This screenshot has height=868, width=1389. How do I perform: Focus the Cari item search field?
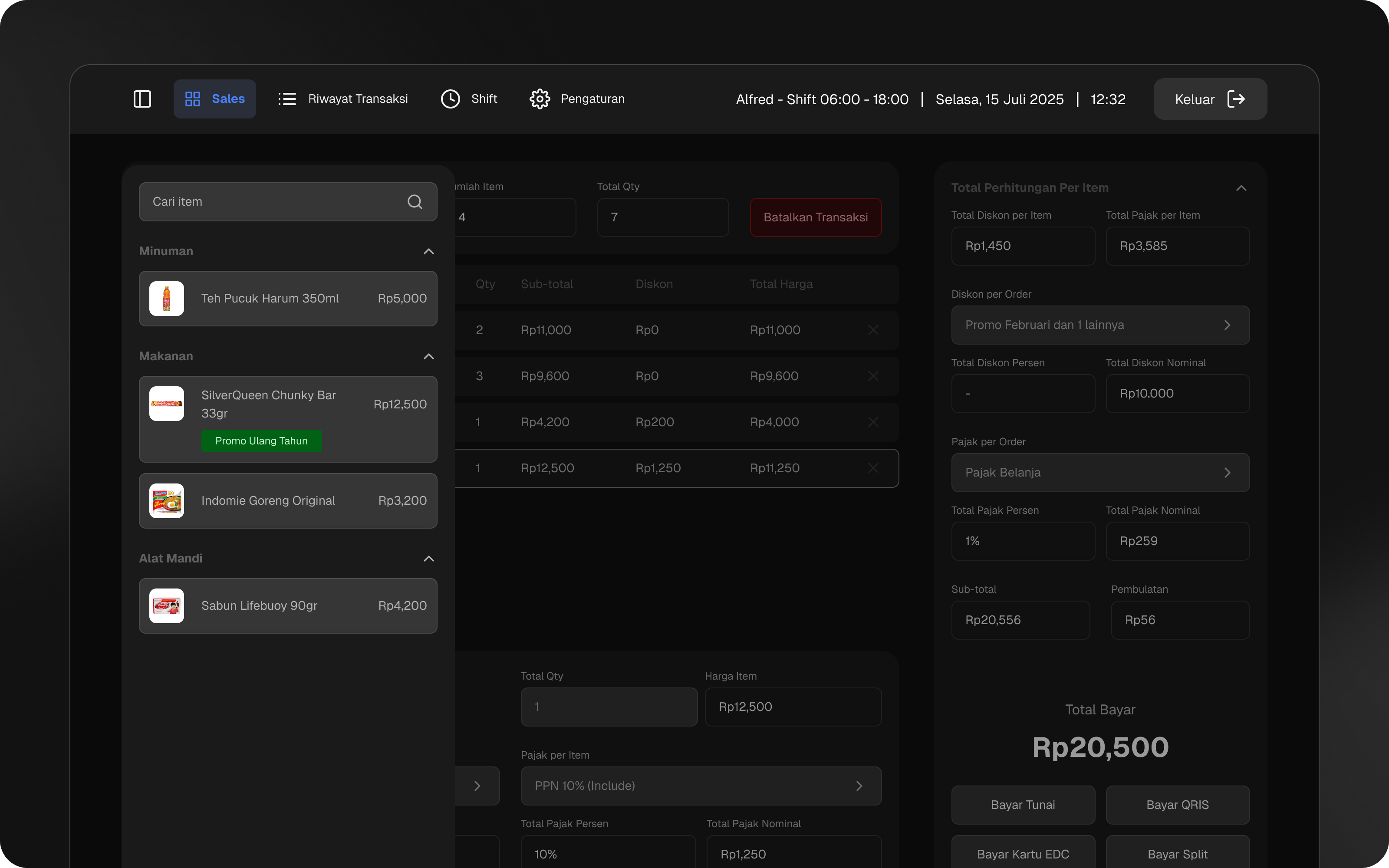288,201
